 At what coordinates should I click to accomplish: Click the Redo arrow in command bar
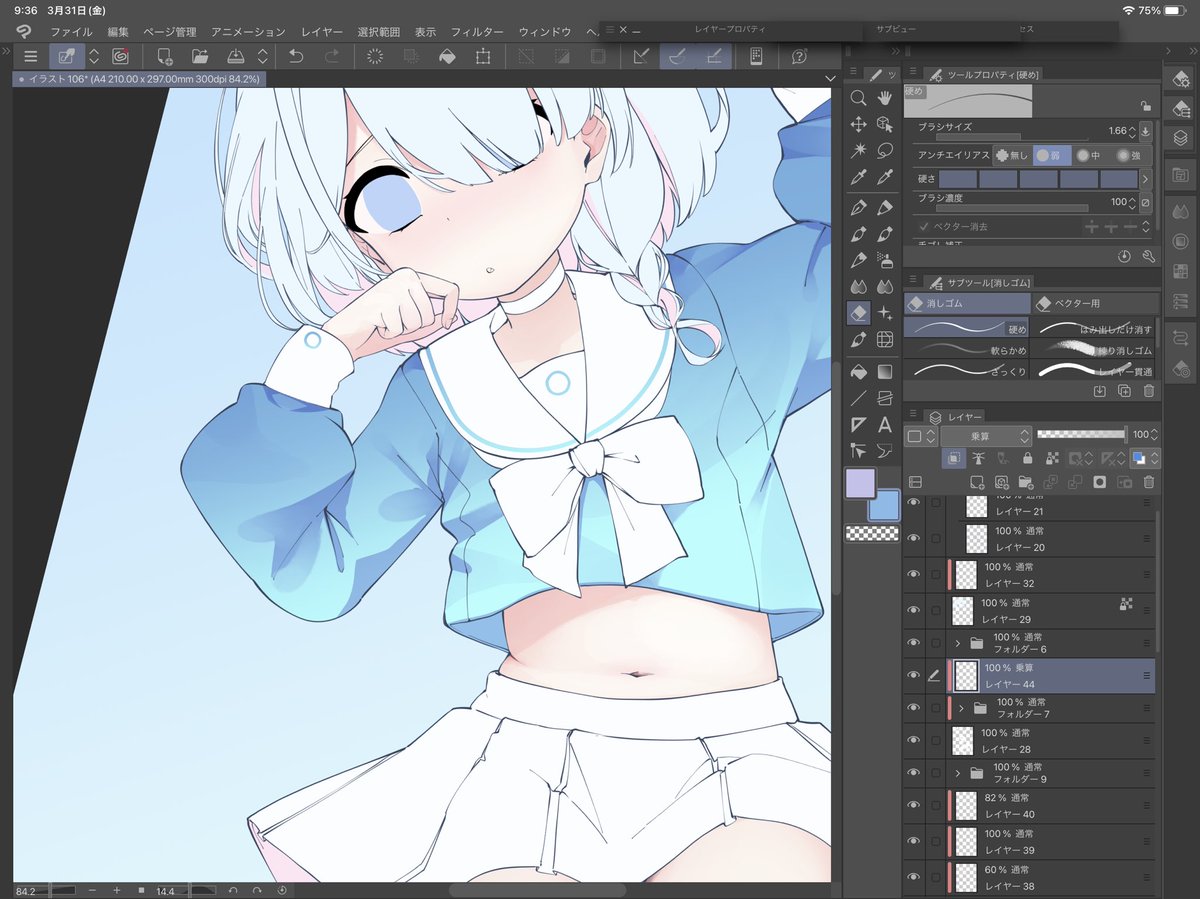331,57
